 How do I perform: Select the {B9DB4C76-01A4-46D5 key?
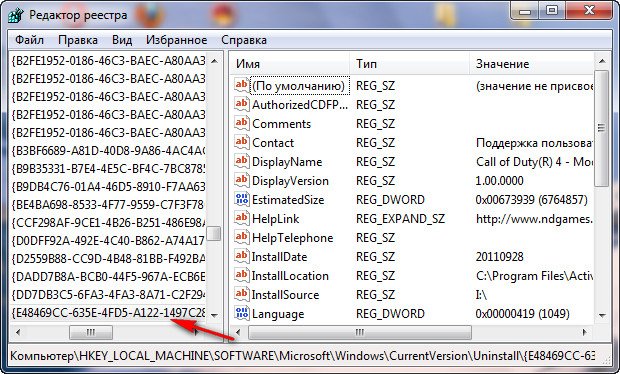coord(109,187)
